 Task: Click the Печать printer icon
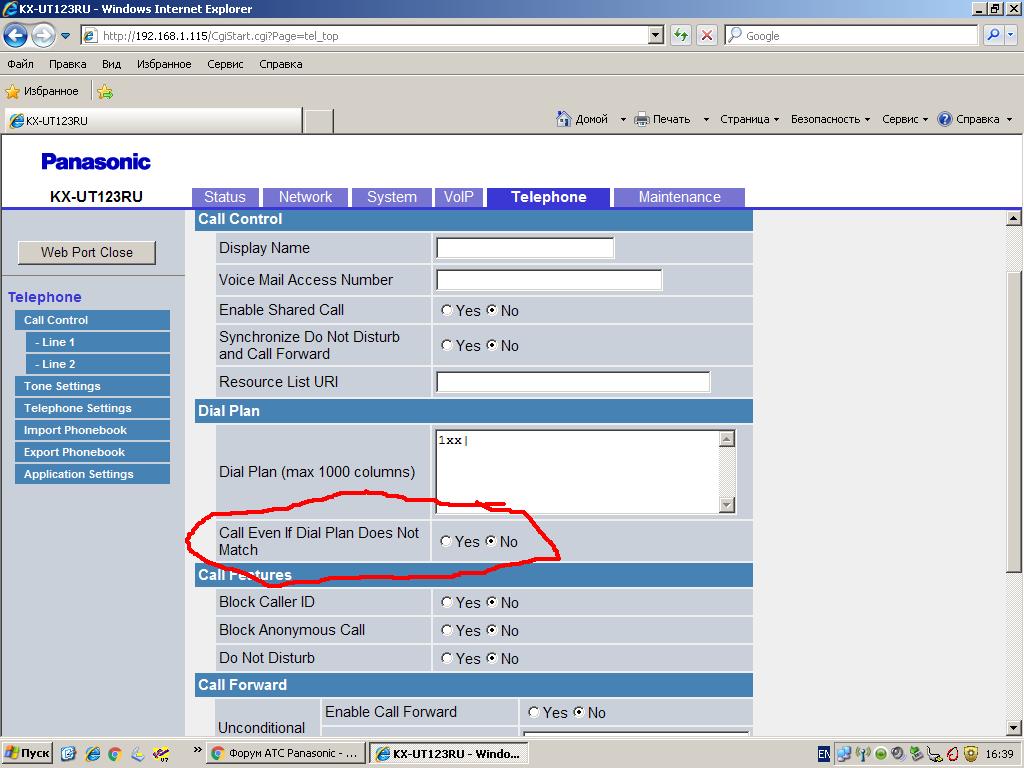(x=642, y=119)
